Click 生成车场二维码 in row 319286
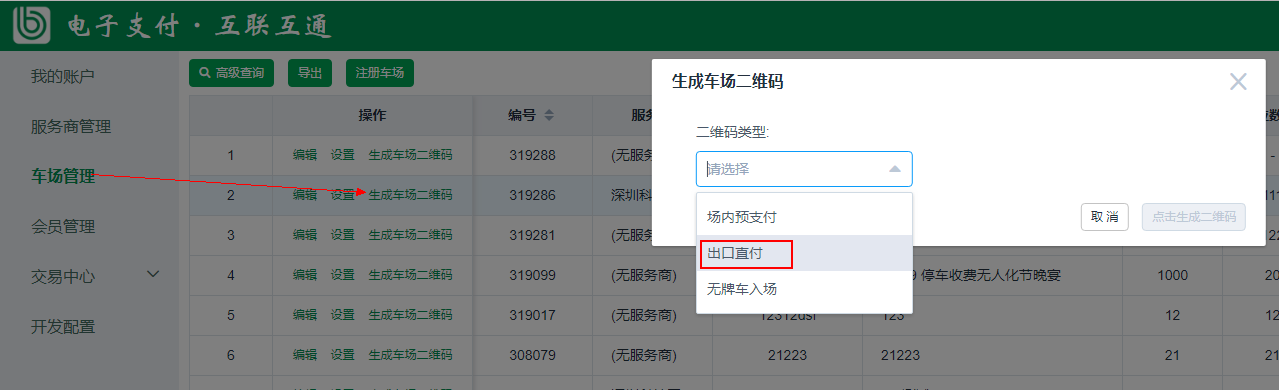 410,195
